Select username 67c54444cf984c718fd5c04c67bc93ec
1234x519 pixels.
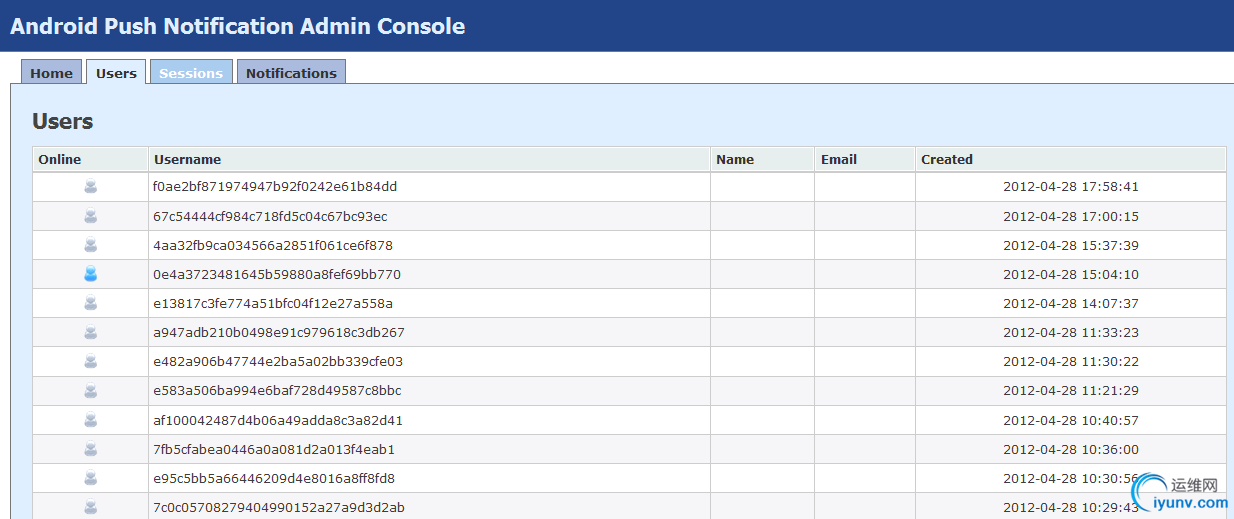point(270,216)
